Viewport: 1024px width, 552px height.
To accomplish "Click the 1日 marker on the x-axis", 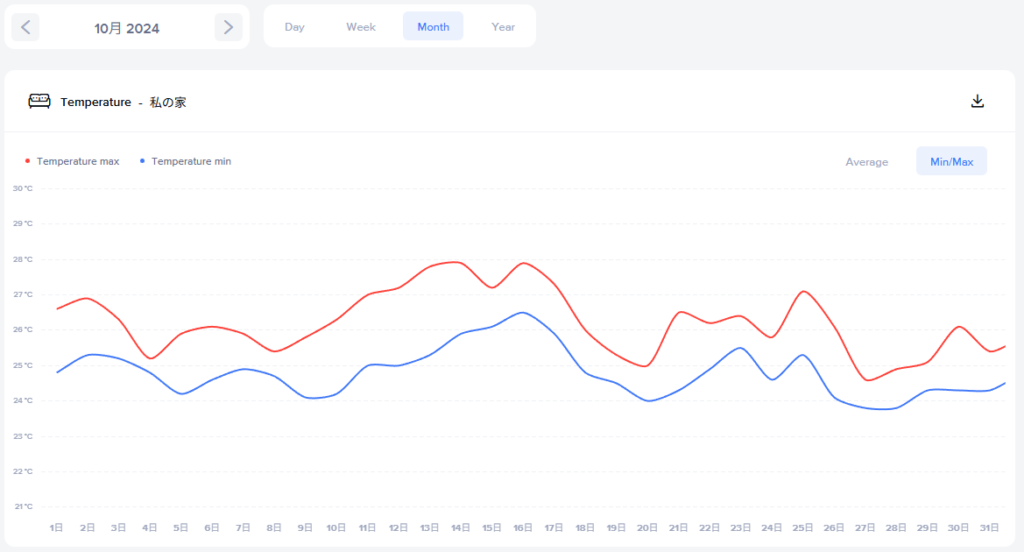I will pos(57,527).
